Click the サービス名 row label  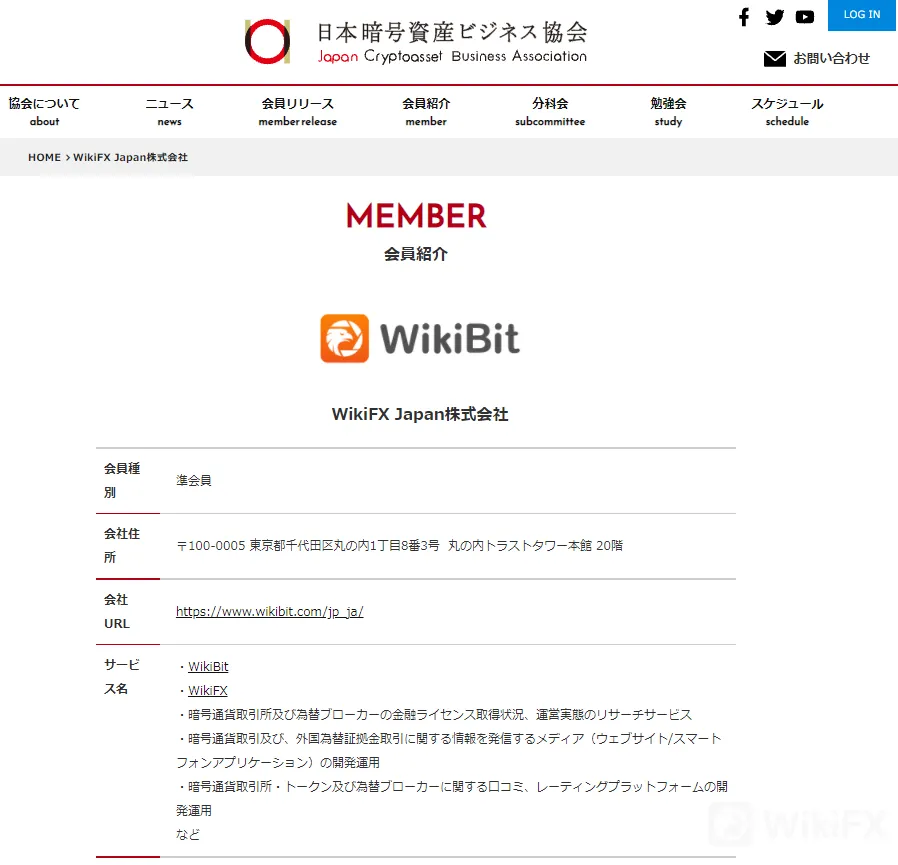[x=121, y=677]
